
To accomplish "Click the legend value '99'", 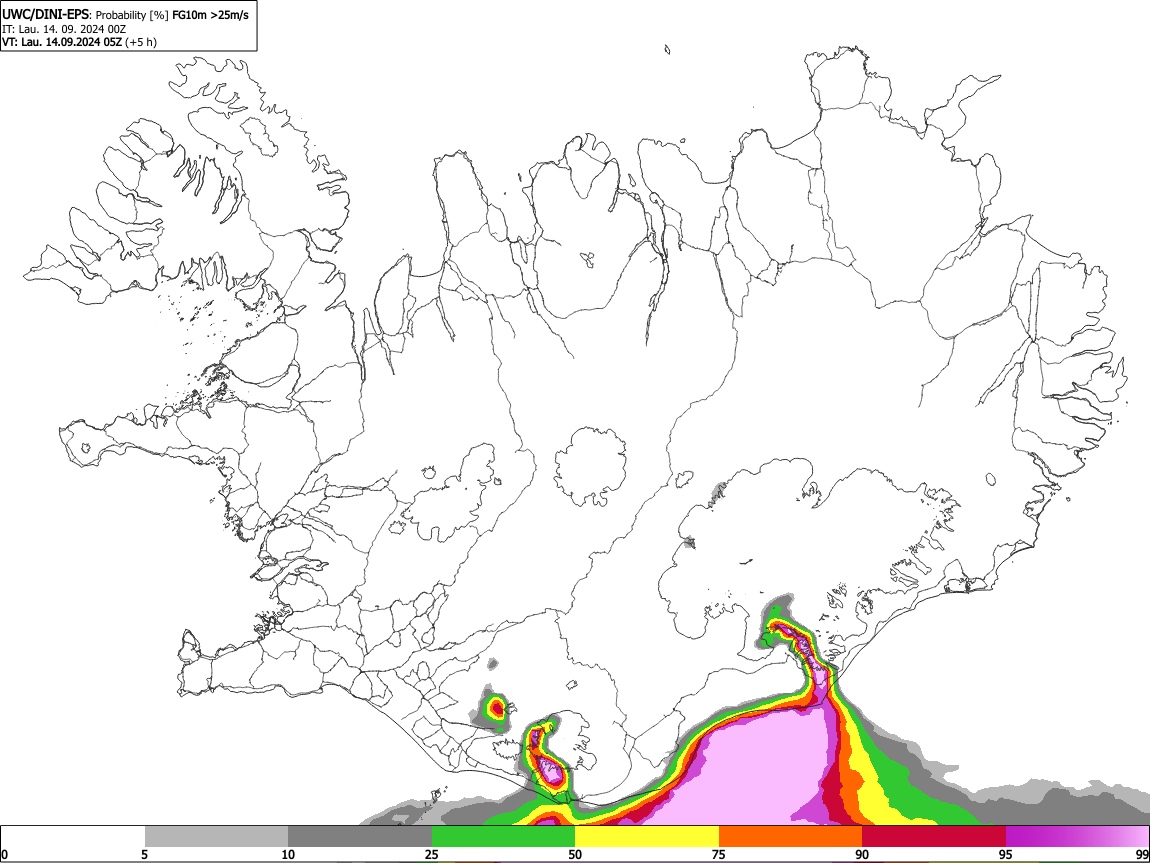I will [x=1141, y=854].
